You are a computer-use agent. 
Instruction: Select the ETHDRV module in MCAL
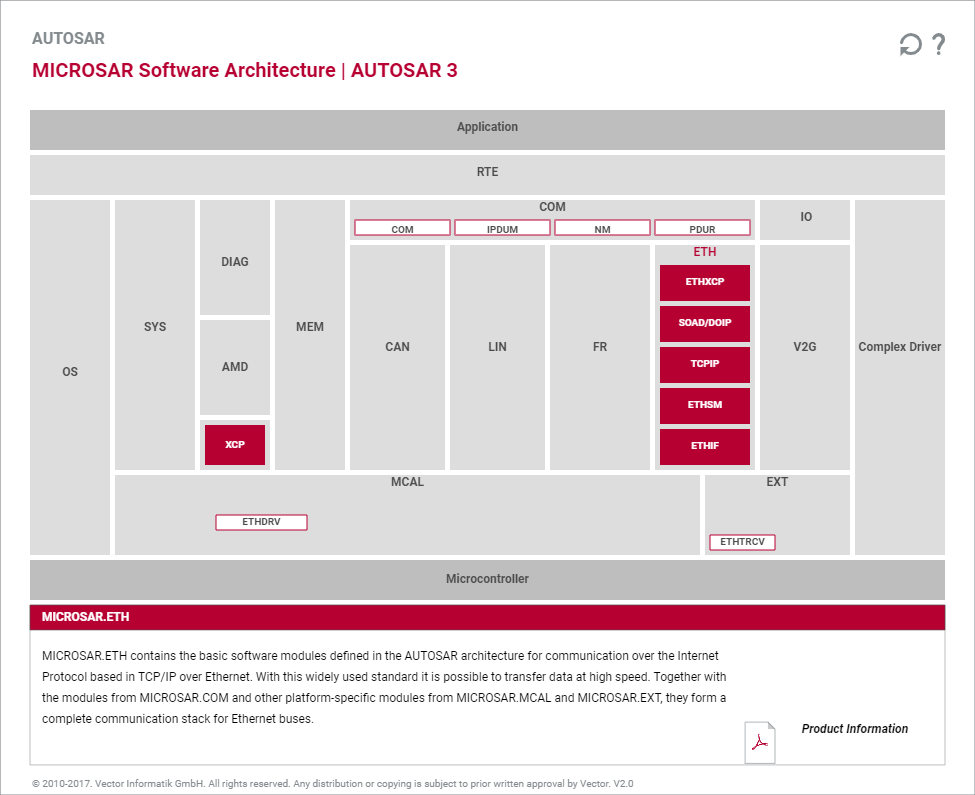point(261,522)
